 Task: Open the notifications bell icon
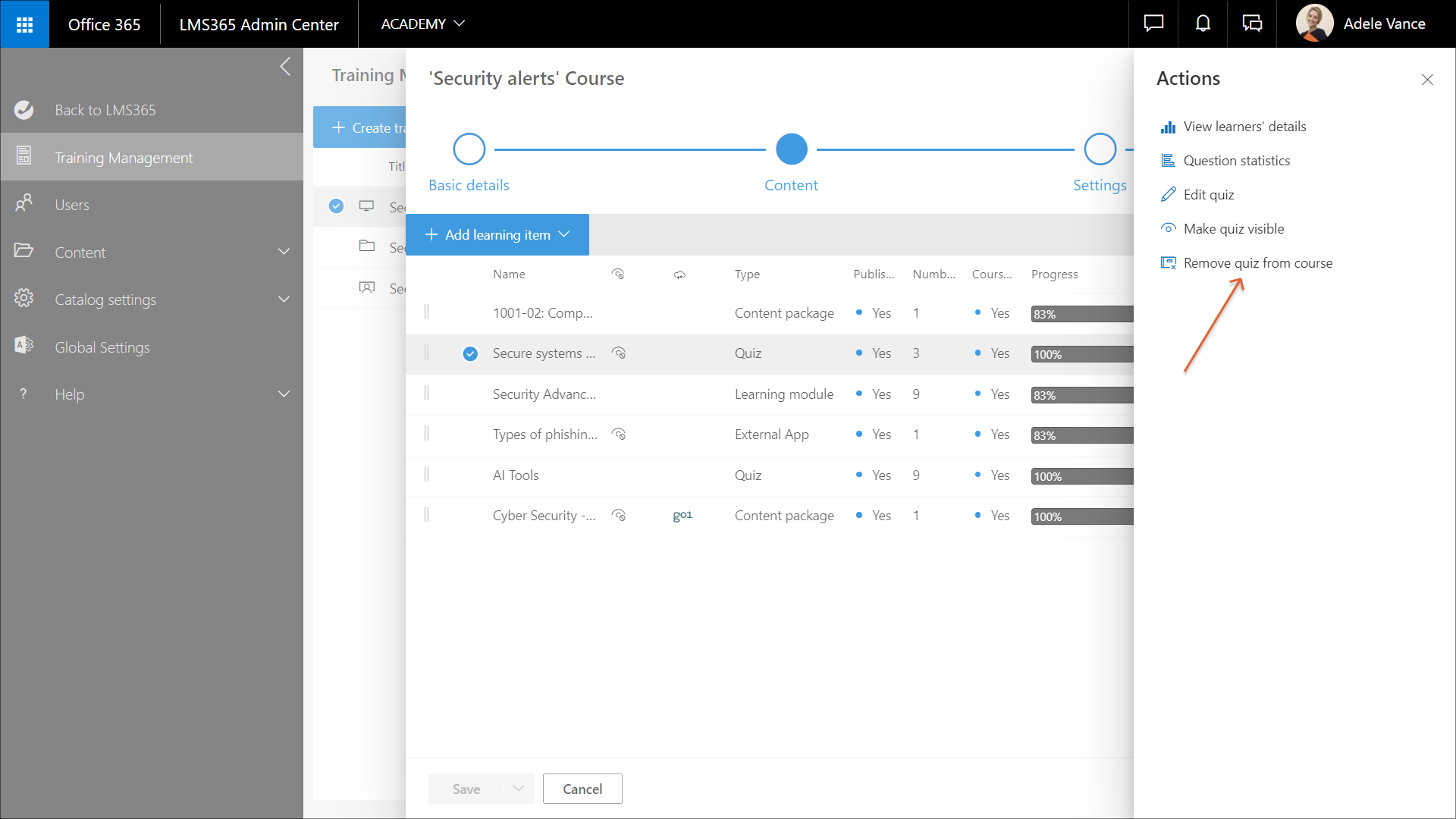(x=1203, y=24)
